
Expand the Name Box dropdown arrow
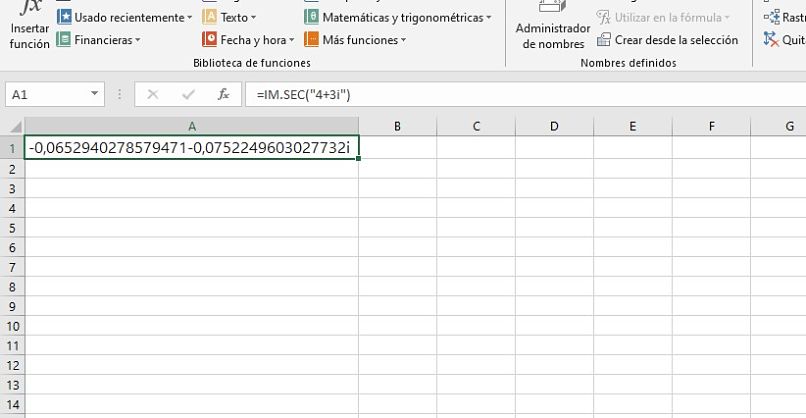point(95,94)
